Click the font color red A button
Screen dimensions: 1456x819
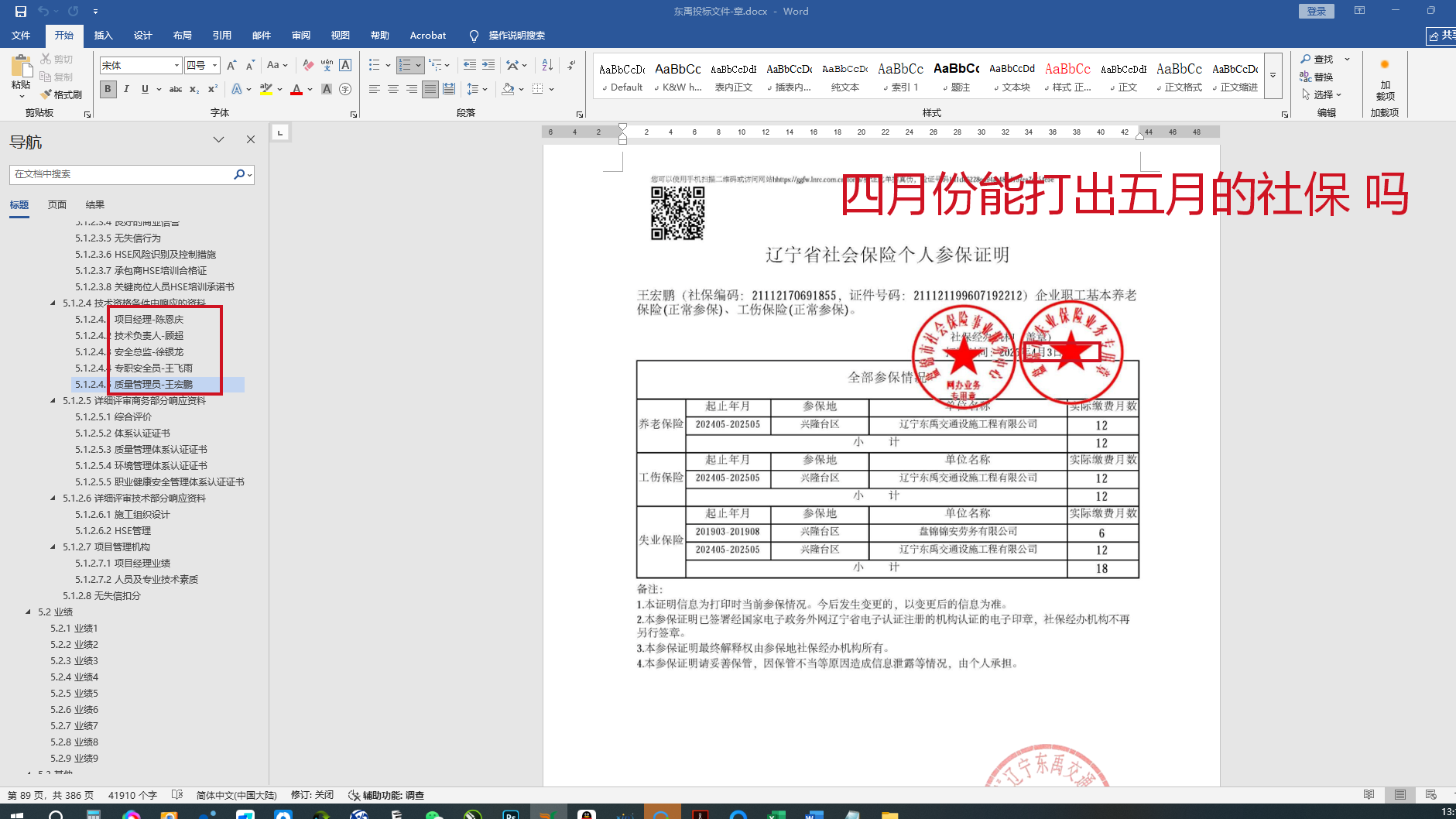(x=296, y=89)
